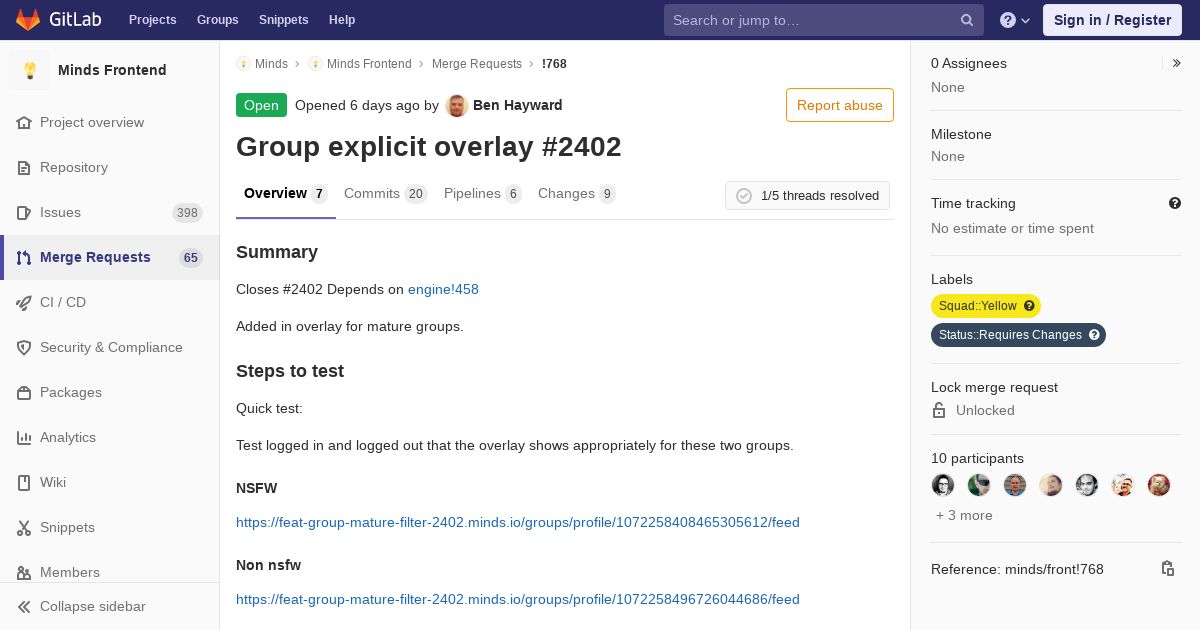Open Project overview in the sidebar
The width and height of the screenshot is (1200, 630).
pyautogui.click(x=110, y=122)
